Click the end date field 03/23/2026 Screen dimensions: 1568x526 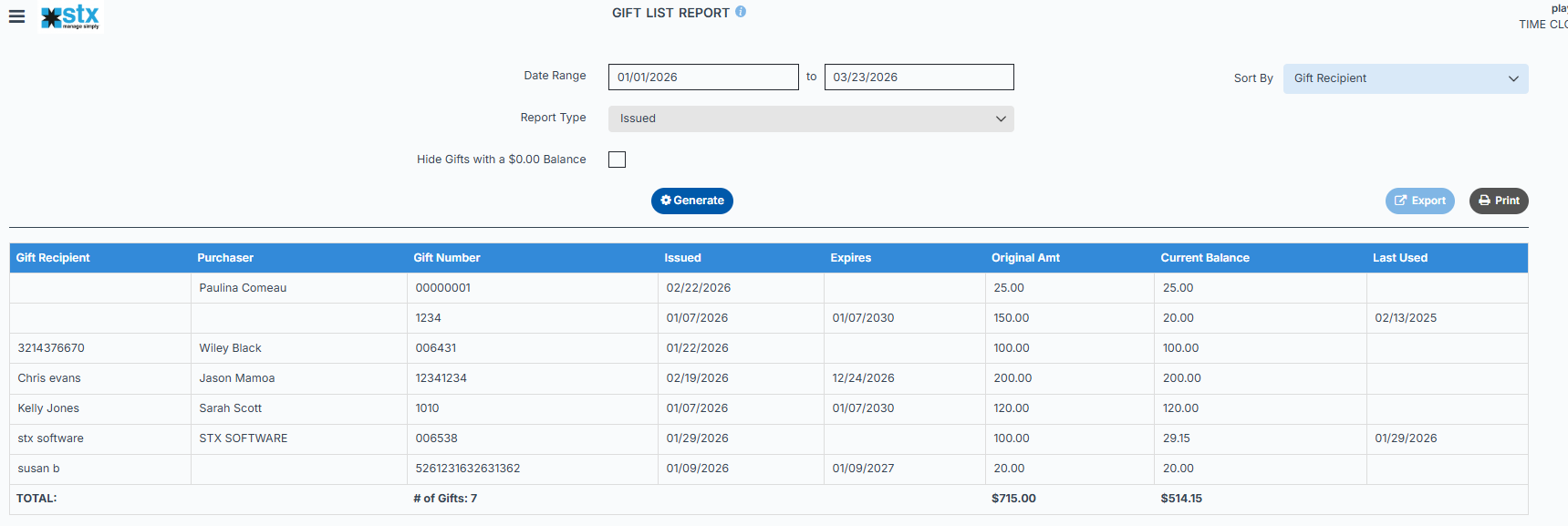(918, 77)
